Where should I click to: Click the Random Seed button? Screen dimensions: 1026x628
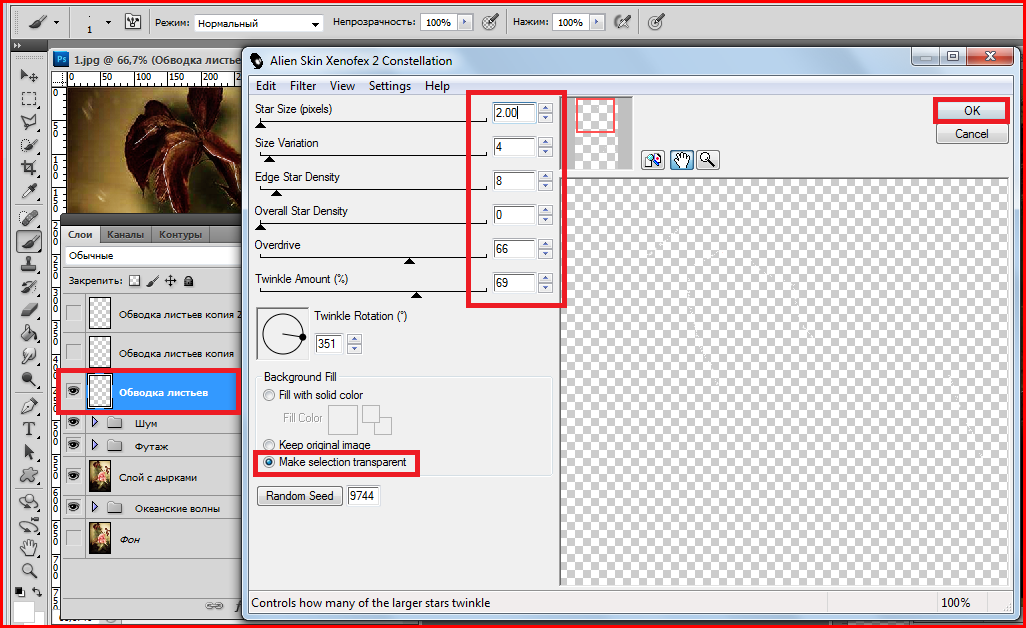point(300,496)
